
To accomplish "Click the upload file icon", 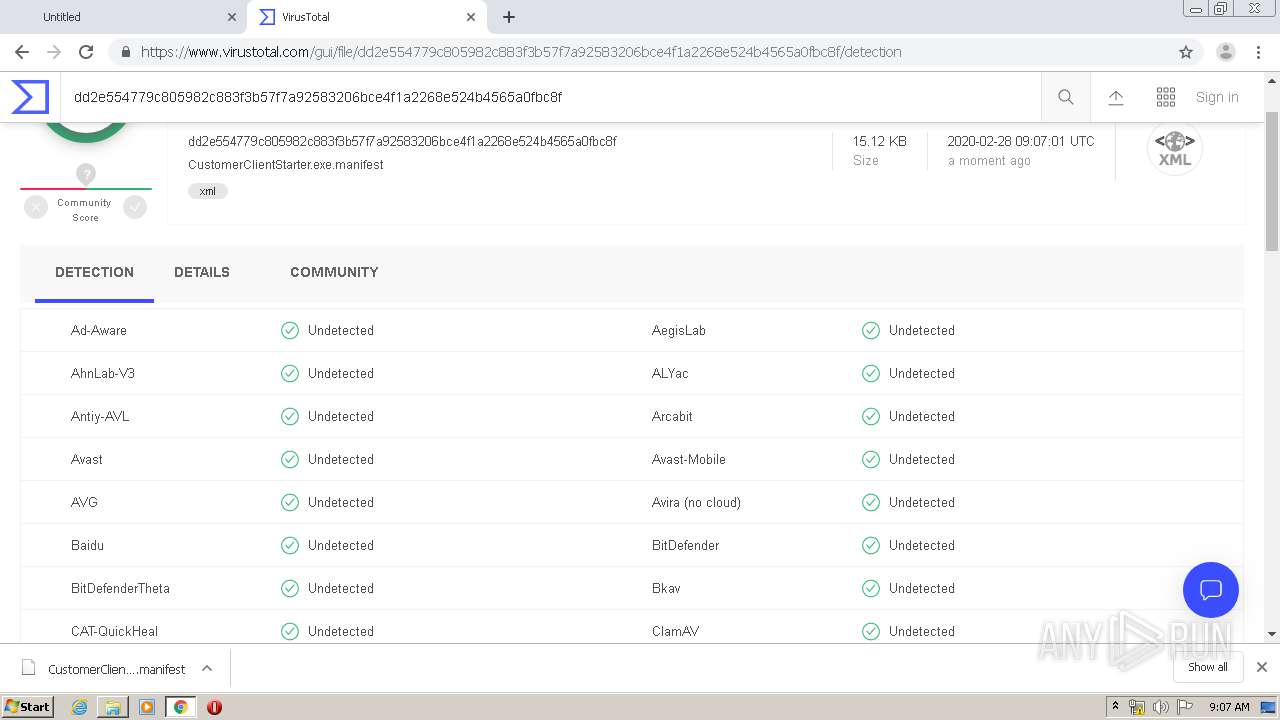I will click(1116, 97).
